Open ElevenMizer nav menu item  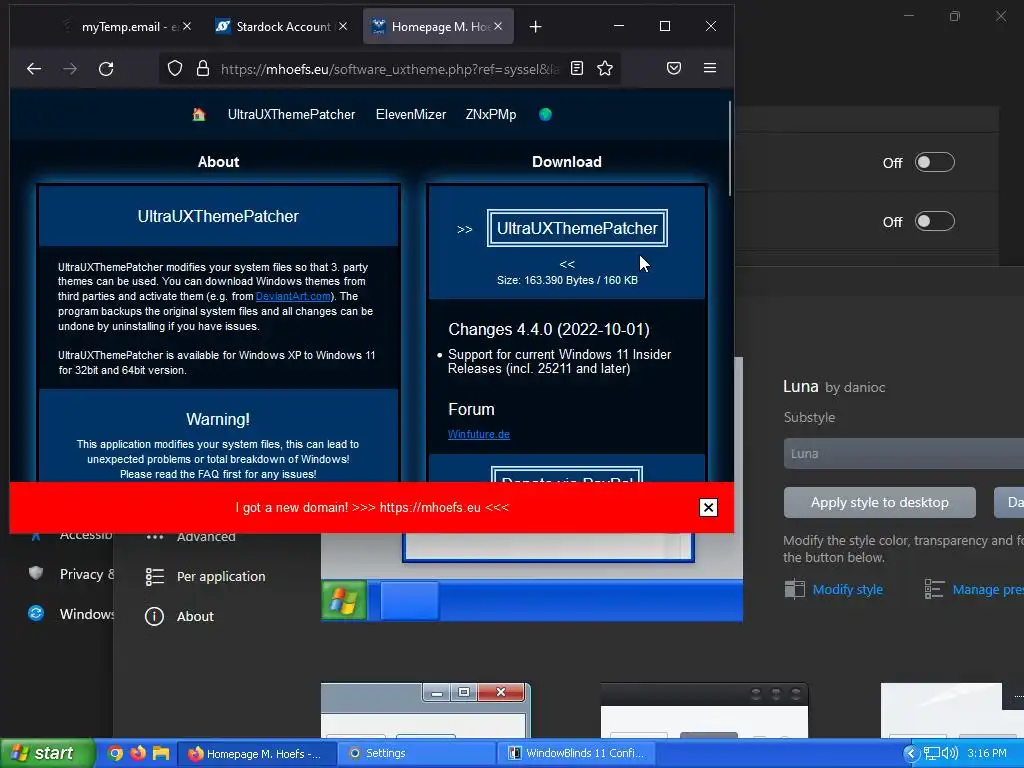click(411, 115)
